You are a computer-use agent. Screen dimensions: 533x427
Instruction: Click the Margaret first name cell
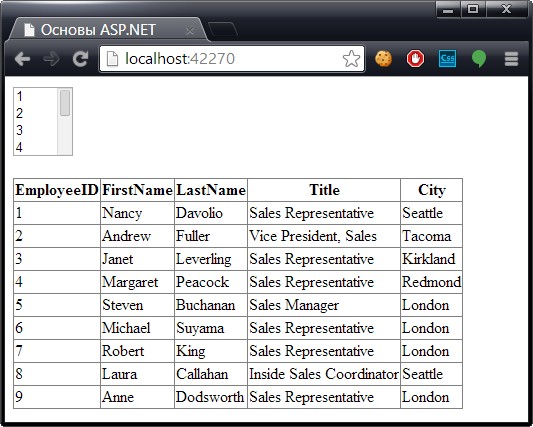(137, 282)
